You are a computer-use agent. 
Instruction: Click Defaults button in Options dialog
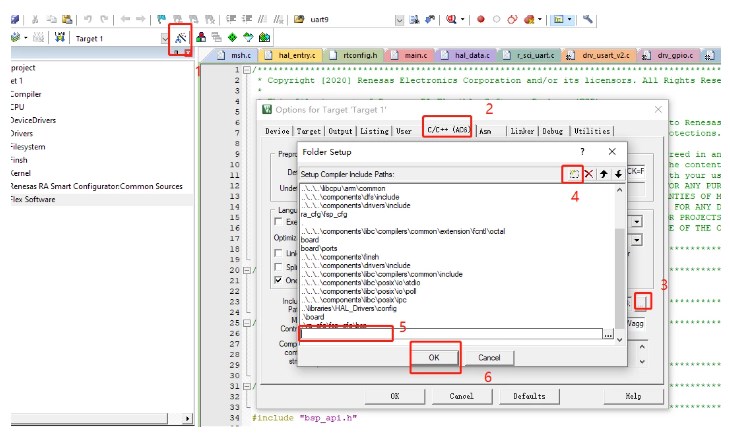(529, 396)
